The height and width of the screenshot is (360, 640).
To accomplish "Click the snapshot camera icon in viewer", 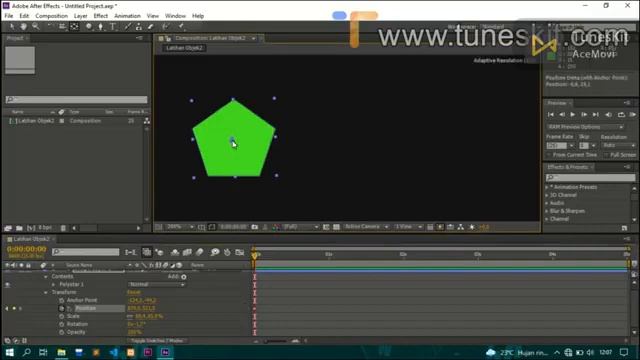I will [x=255, y=227].
